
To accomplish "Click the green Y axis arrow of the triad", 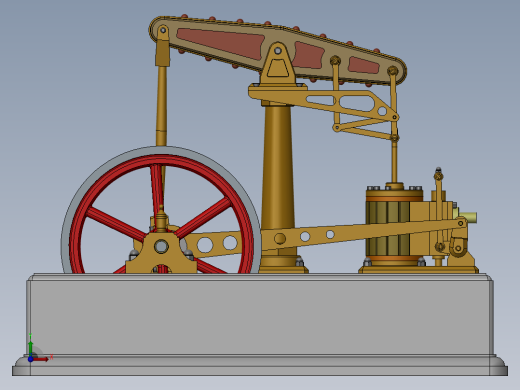I will 30,347.
